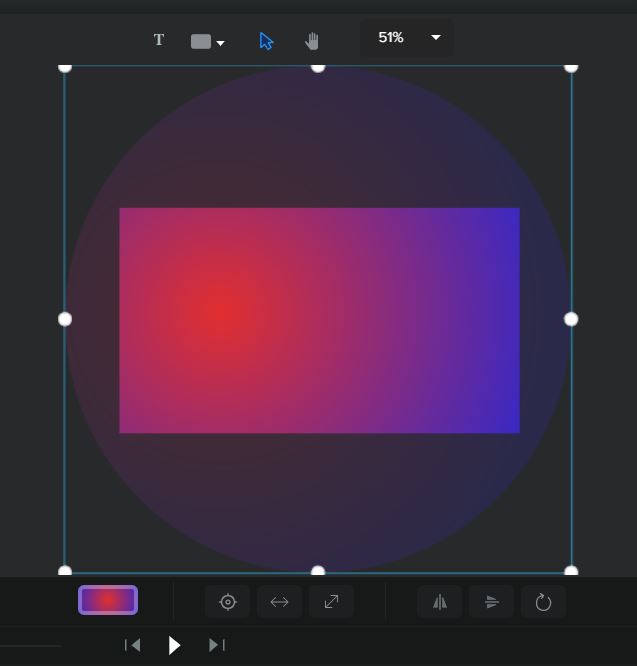Open the shape tool dropdown arrow
This screenshot has width=637, height=666.
pyautogui.click(x=220, y=43)
